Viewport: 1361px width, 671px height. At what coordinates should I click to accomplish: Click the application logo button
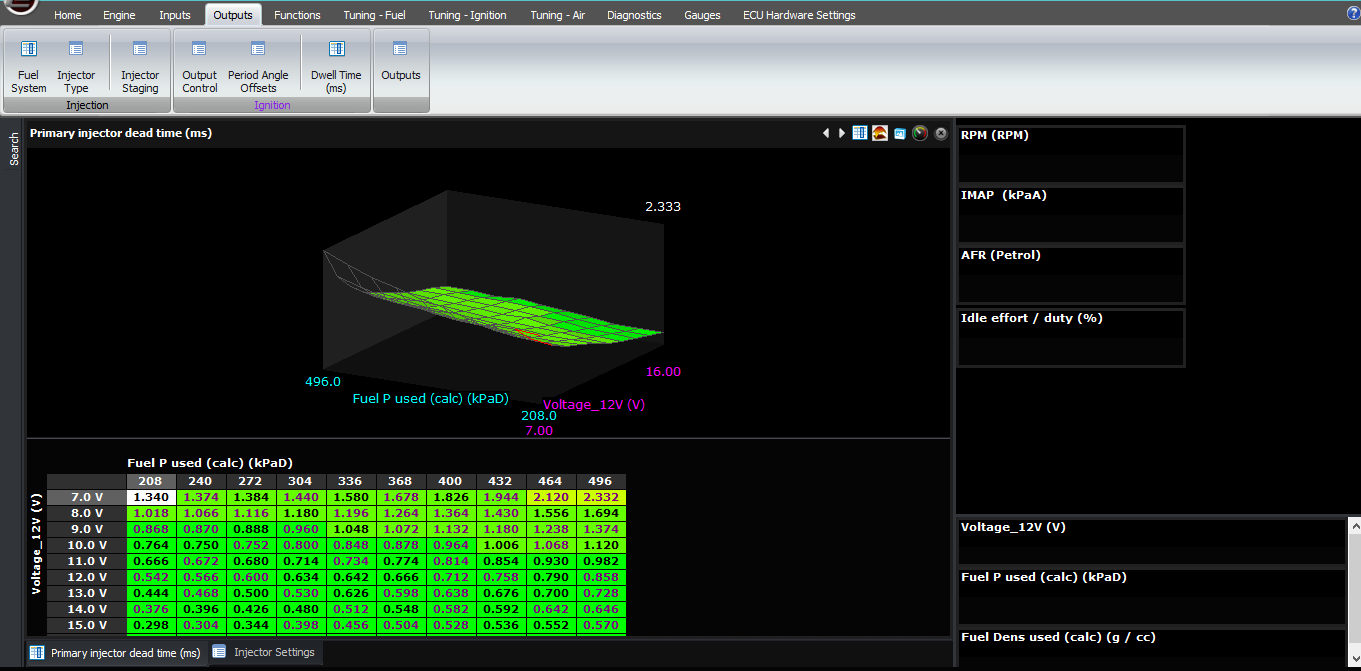(20, 6)
